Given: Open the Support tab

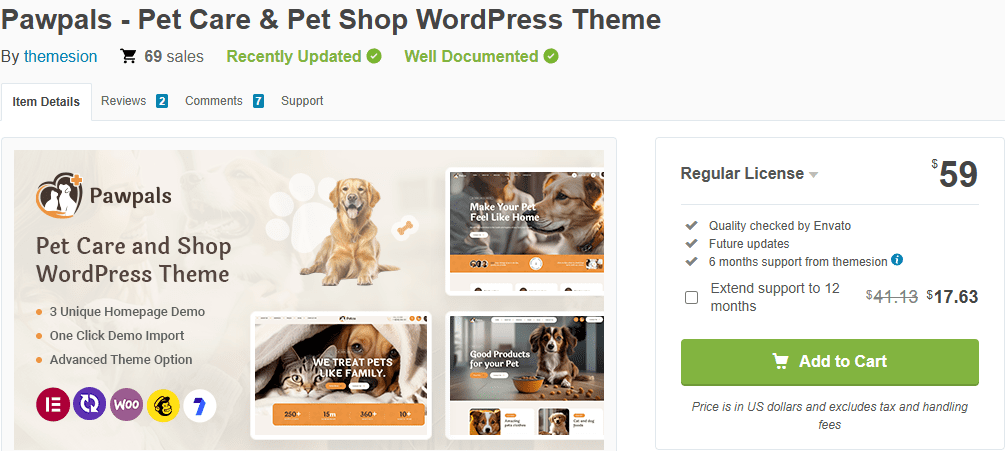Looking at the screenshot, I should click(x=302, y=101).
